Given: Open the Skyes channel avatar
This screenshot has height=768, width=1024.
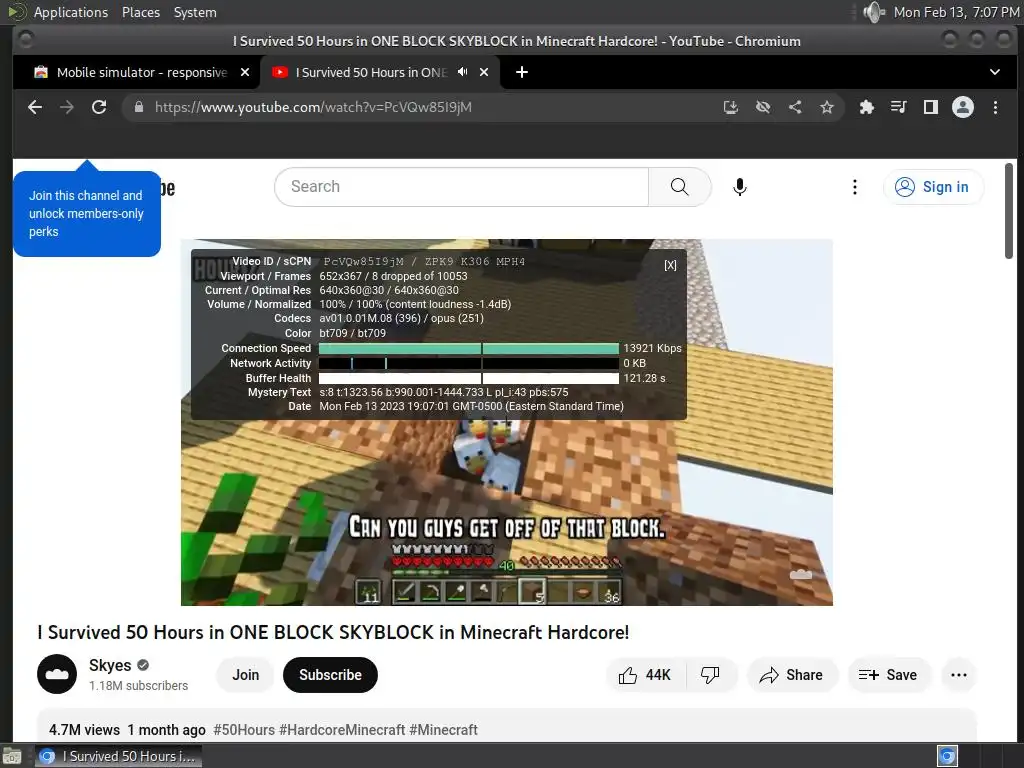Looking at the screenshot, I should pyautogui.click(x=57, y=674).
